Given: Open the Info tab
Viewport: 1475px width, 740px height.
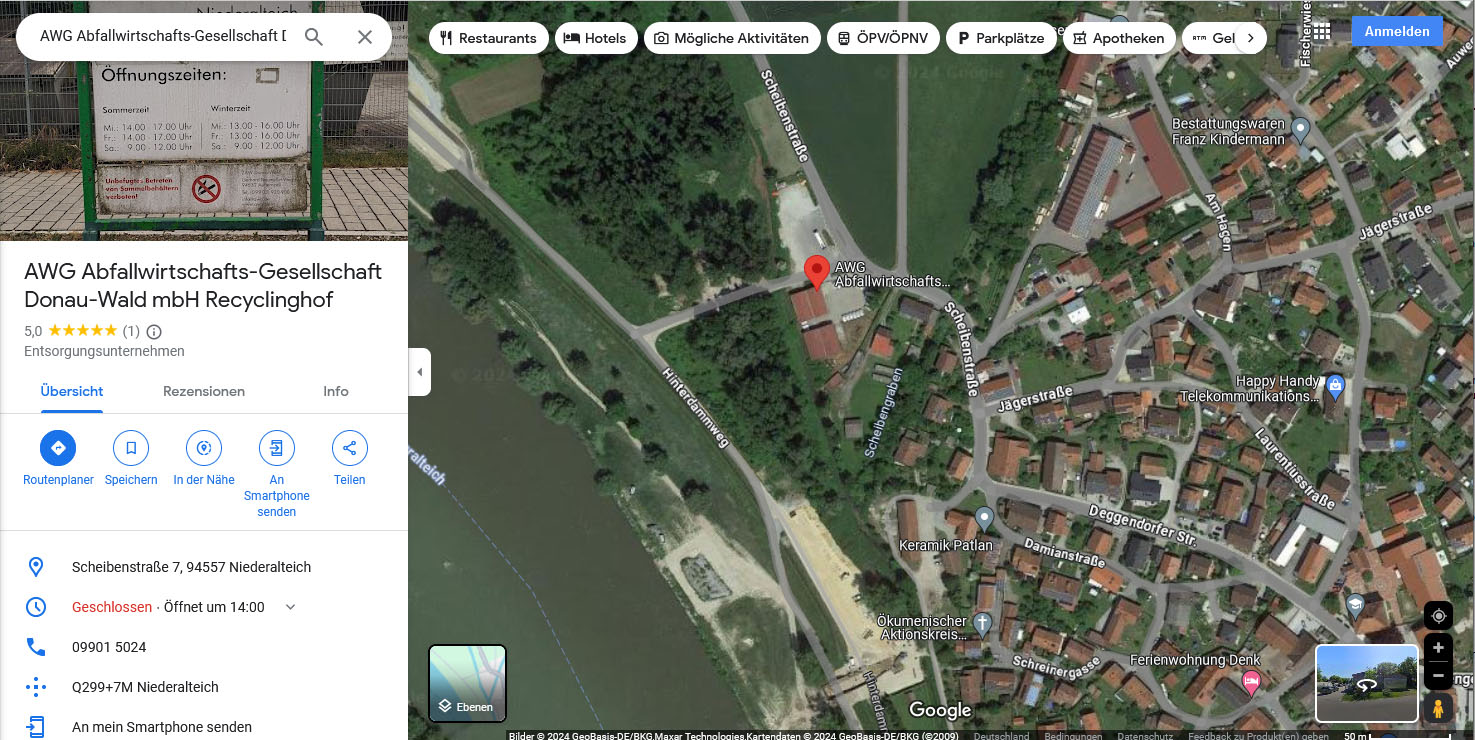Looking at the screenshot, I should 335,391.
